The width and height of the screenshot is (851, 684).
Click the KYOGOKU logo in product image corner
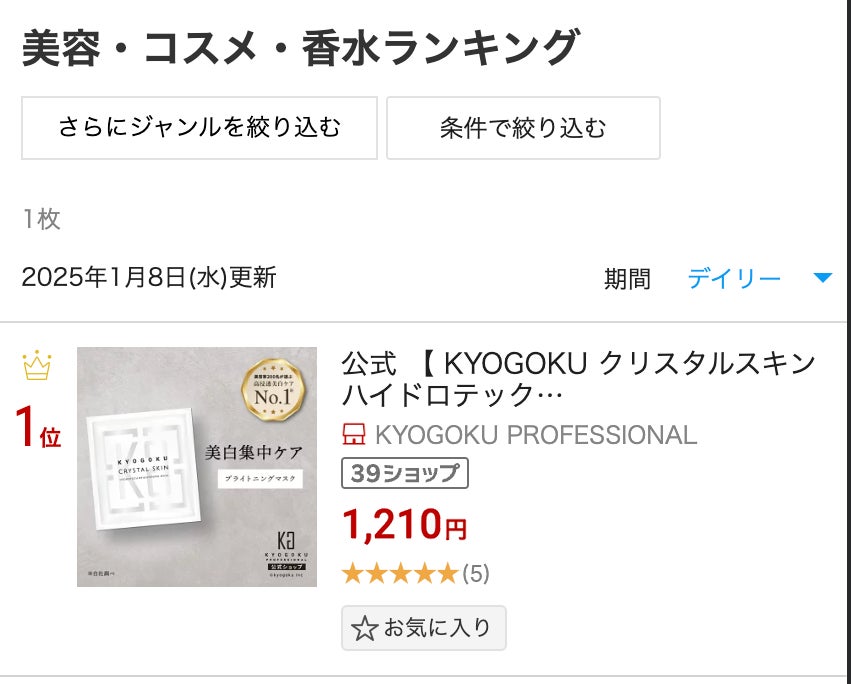click(x=287, y=553)
